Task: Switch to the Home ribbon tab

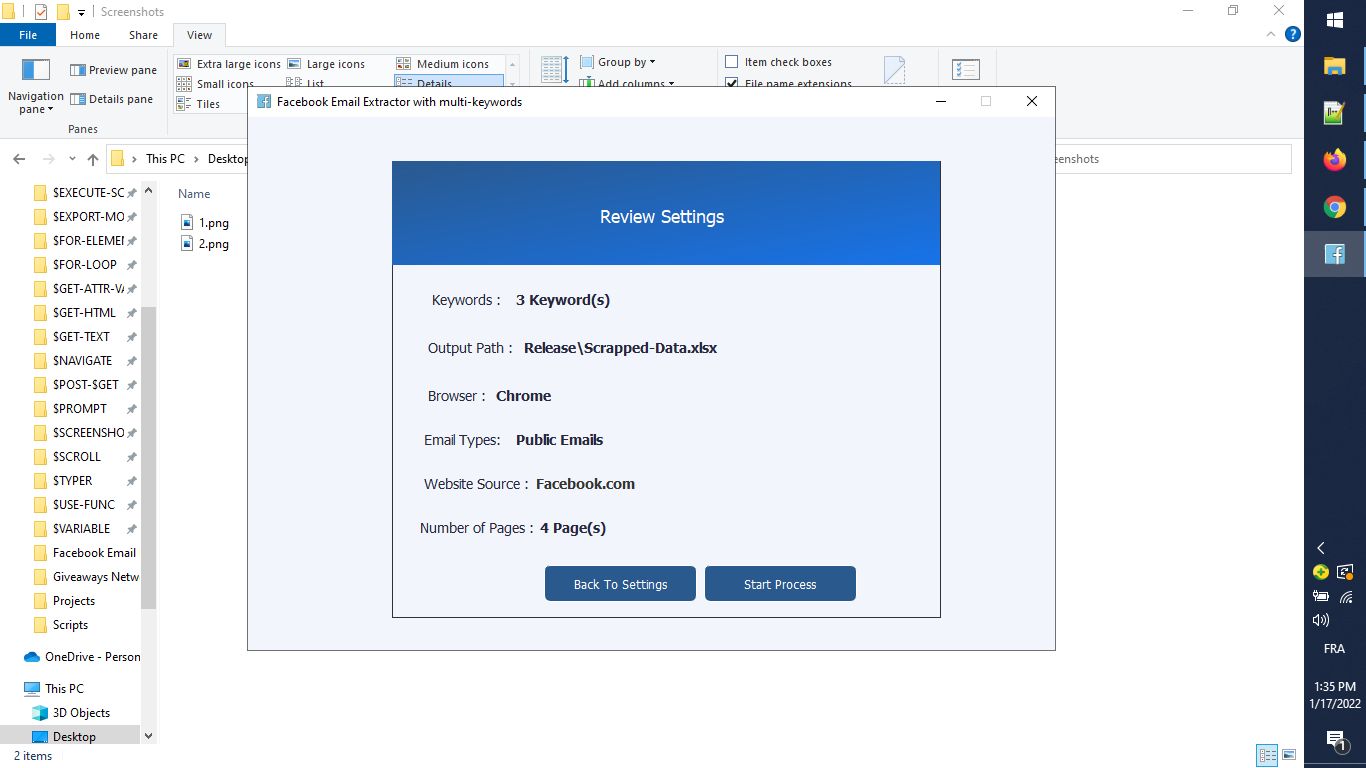Action: click(85, 35)
